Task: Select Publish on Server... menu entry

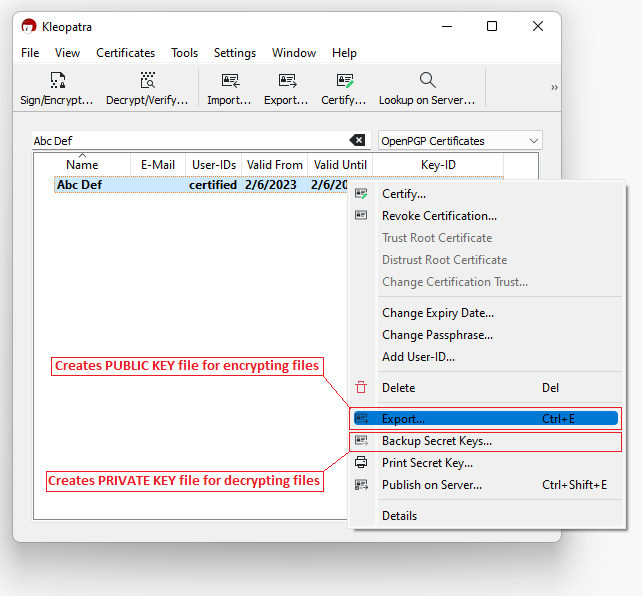Action: 486,485
